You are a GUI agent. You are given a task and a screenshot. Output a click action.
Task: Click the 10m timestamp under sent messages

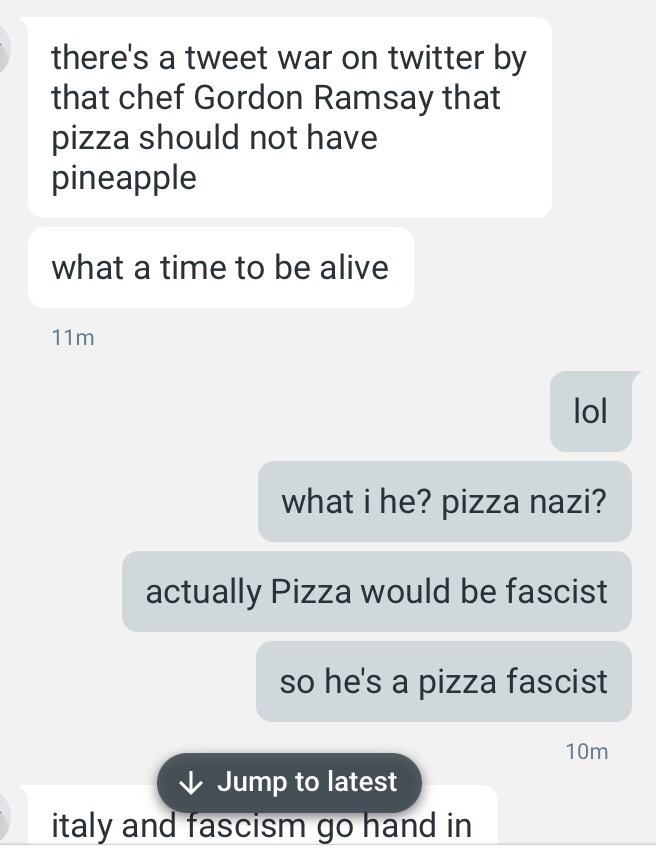[587, 752]
